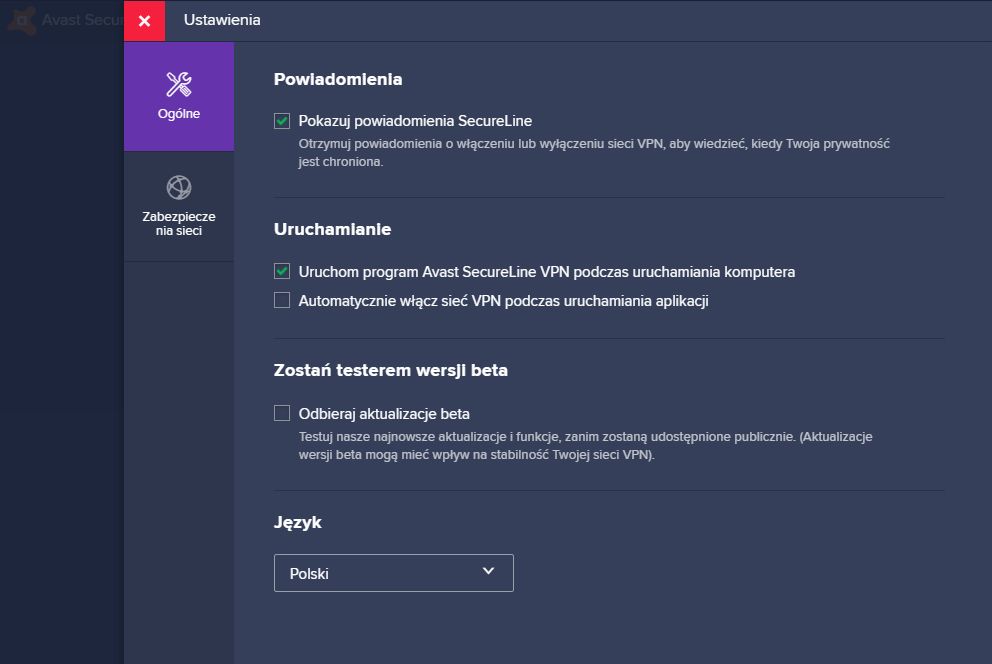Click the green checkmark beside startup launch option
Screen dimensions: 992x664
(x=282, y=271)
